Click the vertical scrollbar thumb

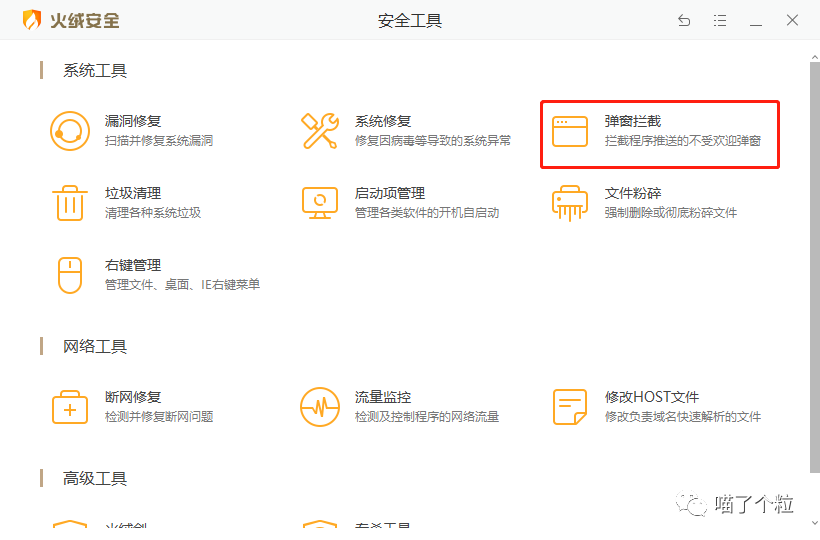[815, 267]
